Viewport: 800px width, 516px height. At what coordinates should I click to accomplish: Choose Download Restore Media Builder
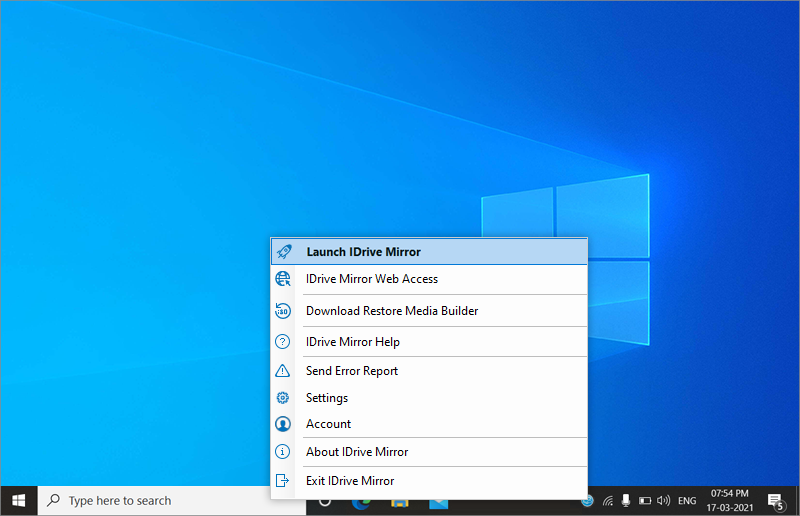429,311
